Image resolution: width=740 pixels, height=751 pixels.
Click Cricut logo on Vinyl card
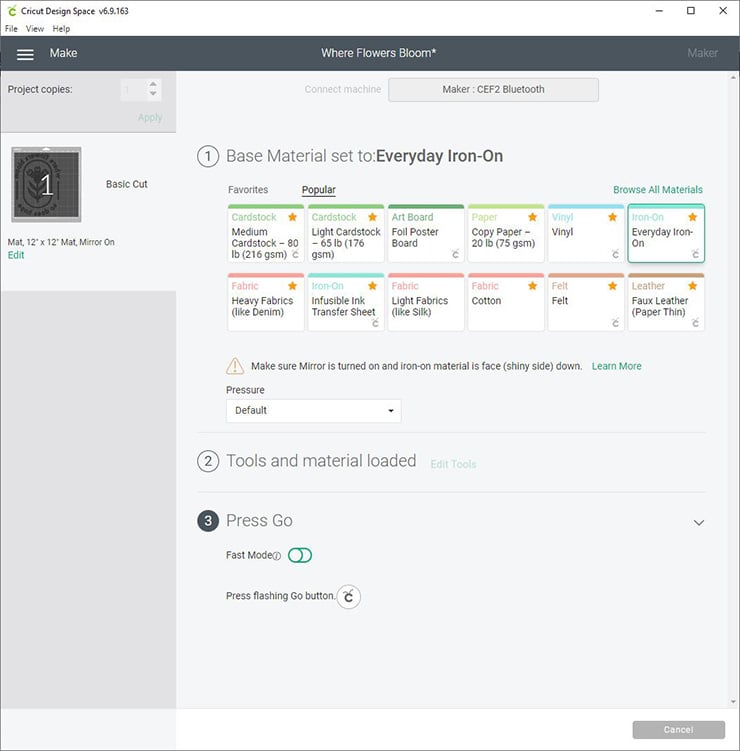pos(615,254)
